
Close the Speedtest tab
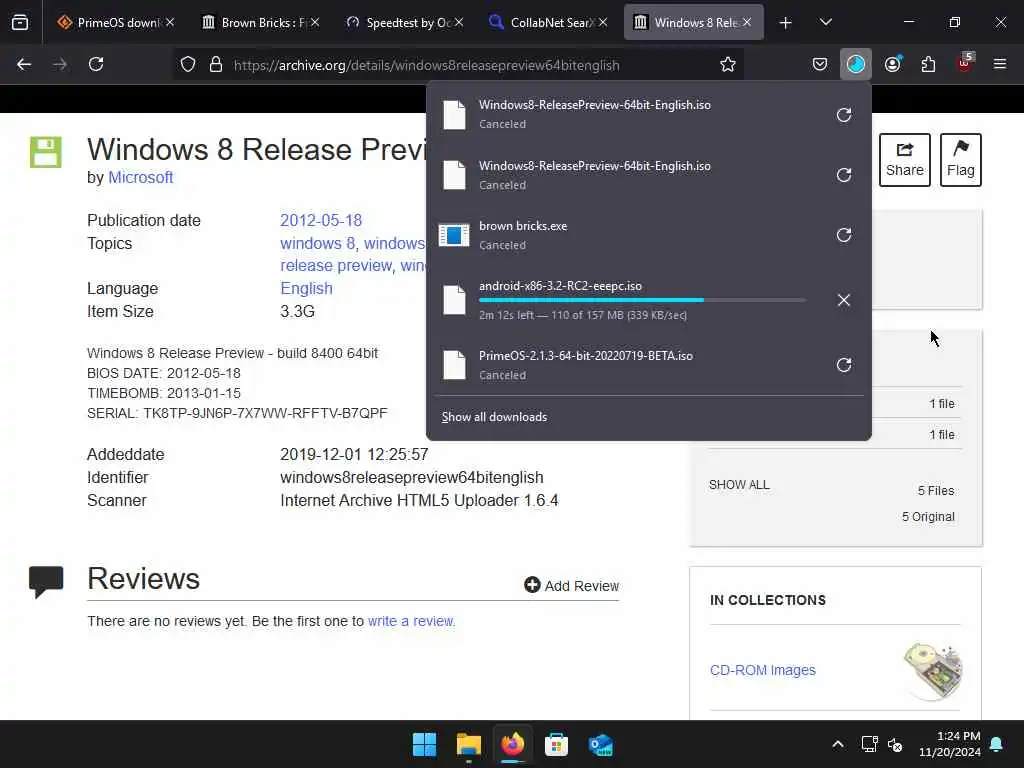coord(459,23)
